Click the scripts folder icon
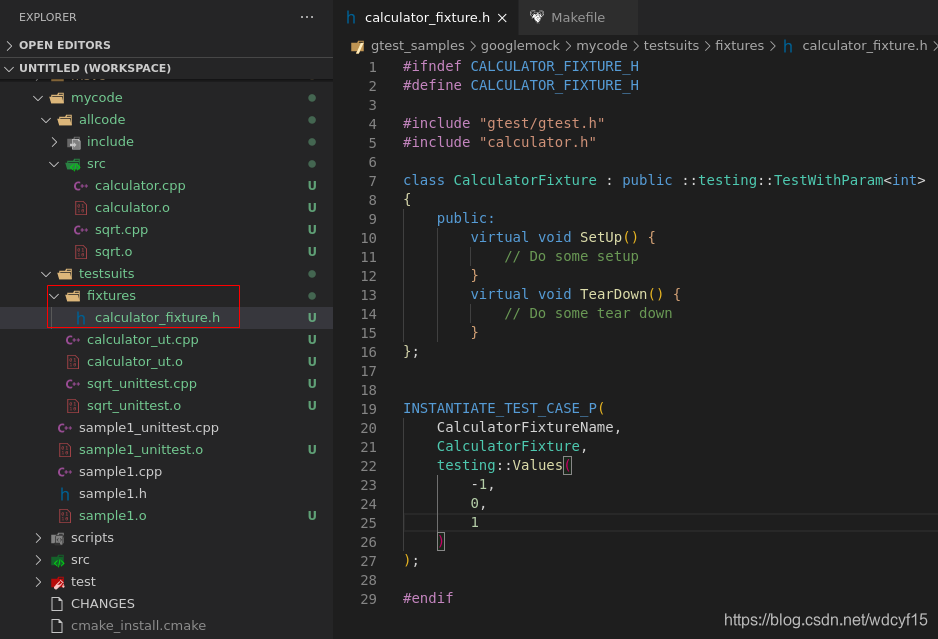The width and height of the screenshot is (938, 639). pos(57,538)
